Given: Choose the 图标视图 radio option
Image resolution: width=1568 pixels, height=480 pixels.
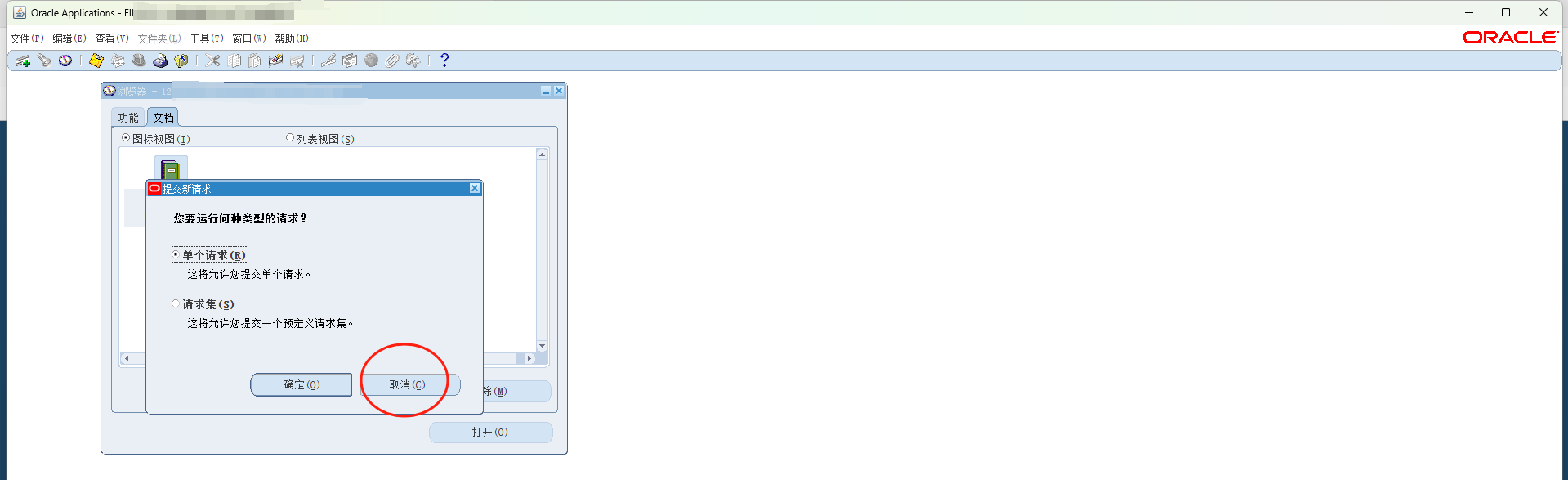Looking at the screenshot, I should (x=126, y=138).
